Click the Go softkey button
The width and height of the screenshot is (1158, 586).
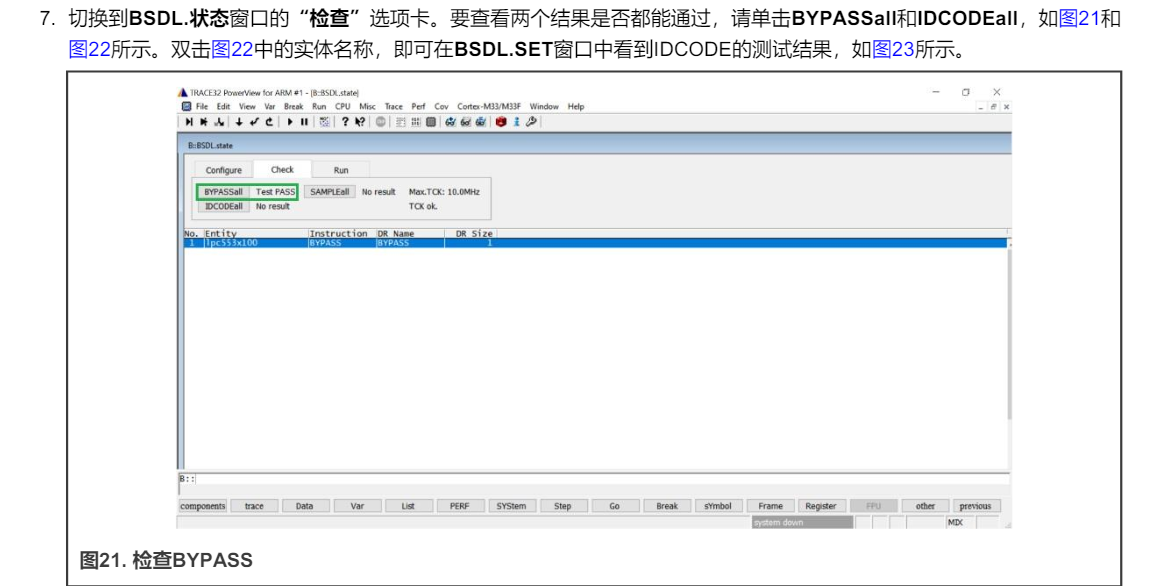614,506
